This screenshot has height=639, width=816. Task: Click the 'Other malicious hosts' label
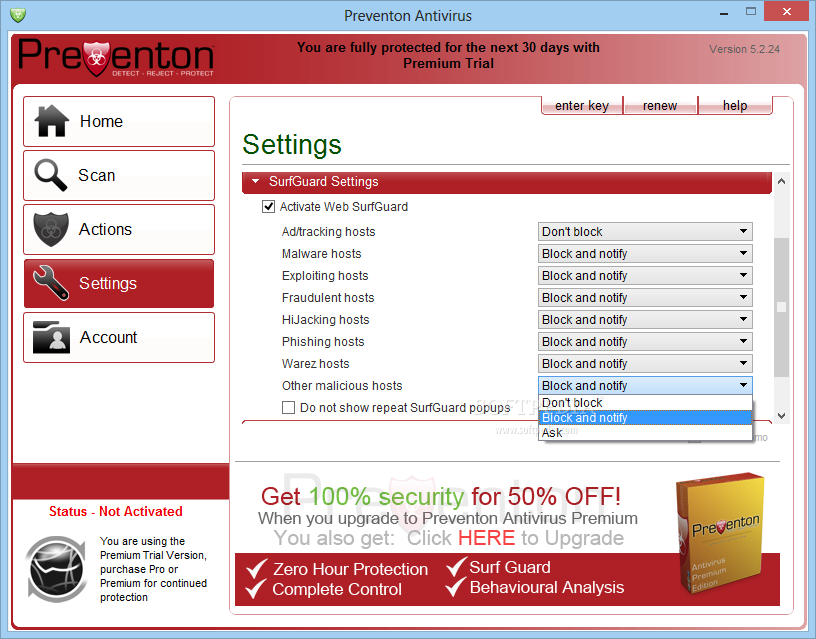(x=342, y=386)
